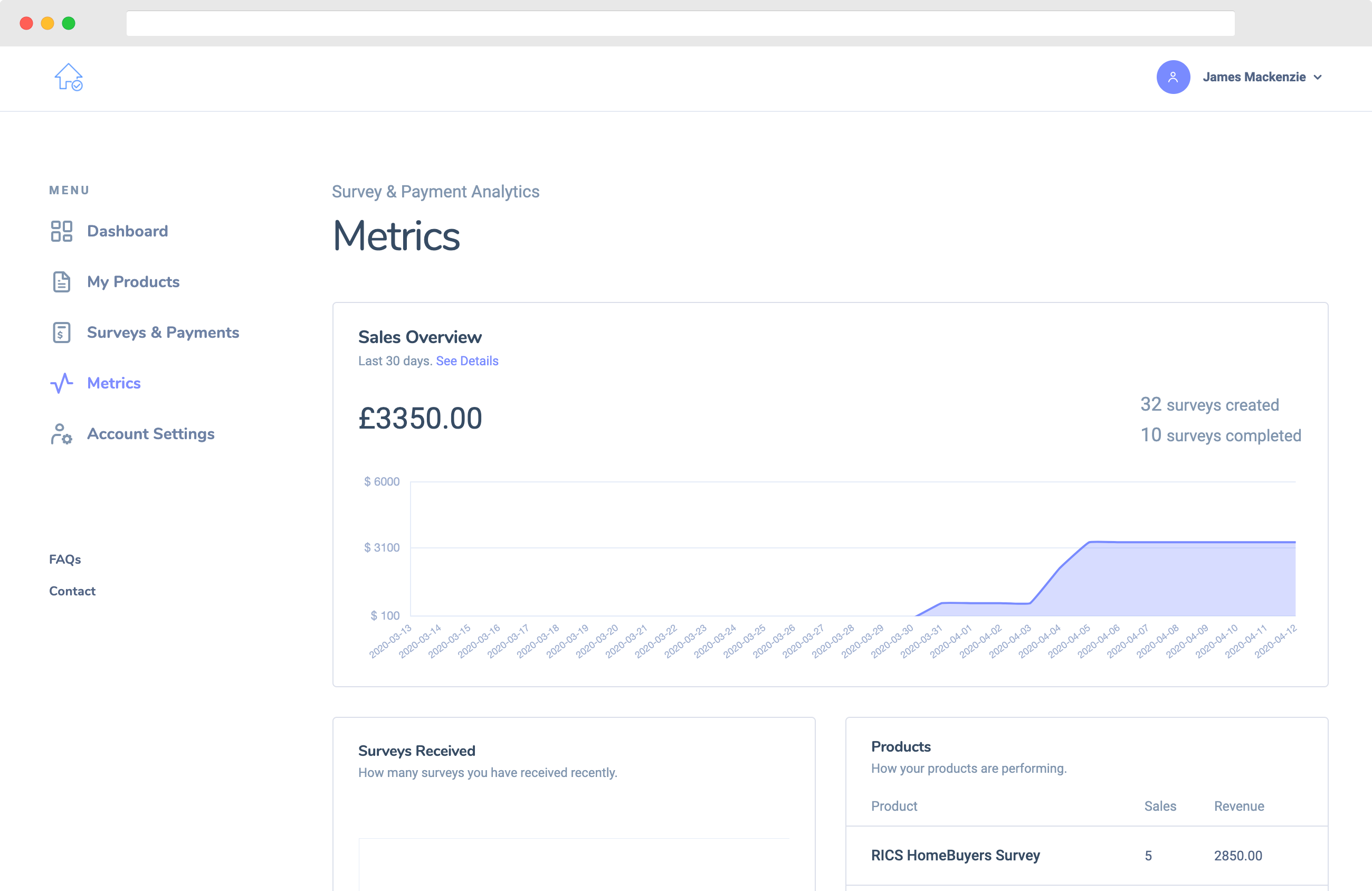Click the Account Settings user-gear icon

point(61,434)
